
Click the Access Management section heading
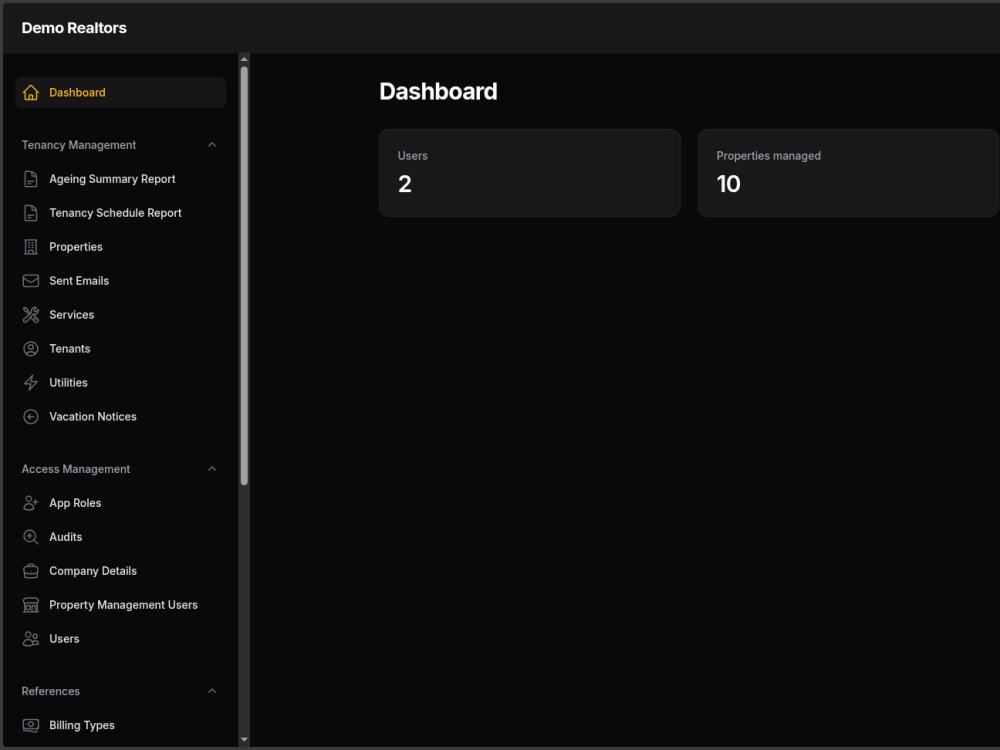[76, 469]
